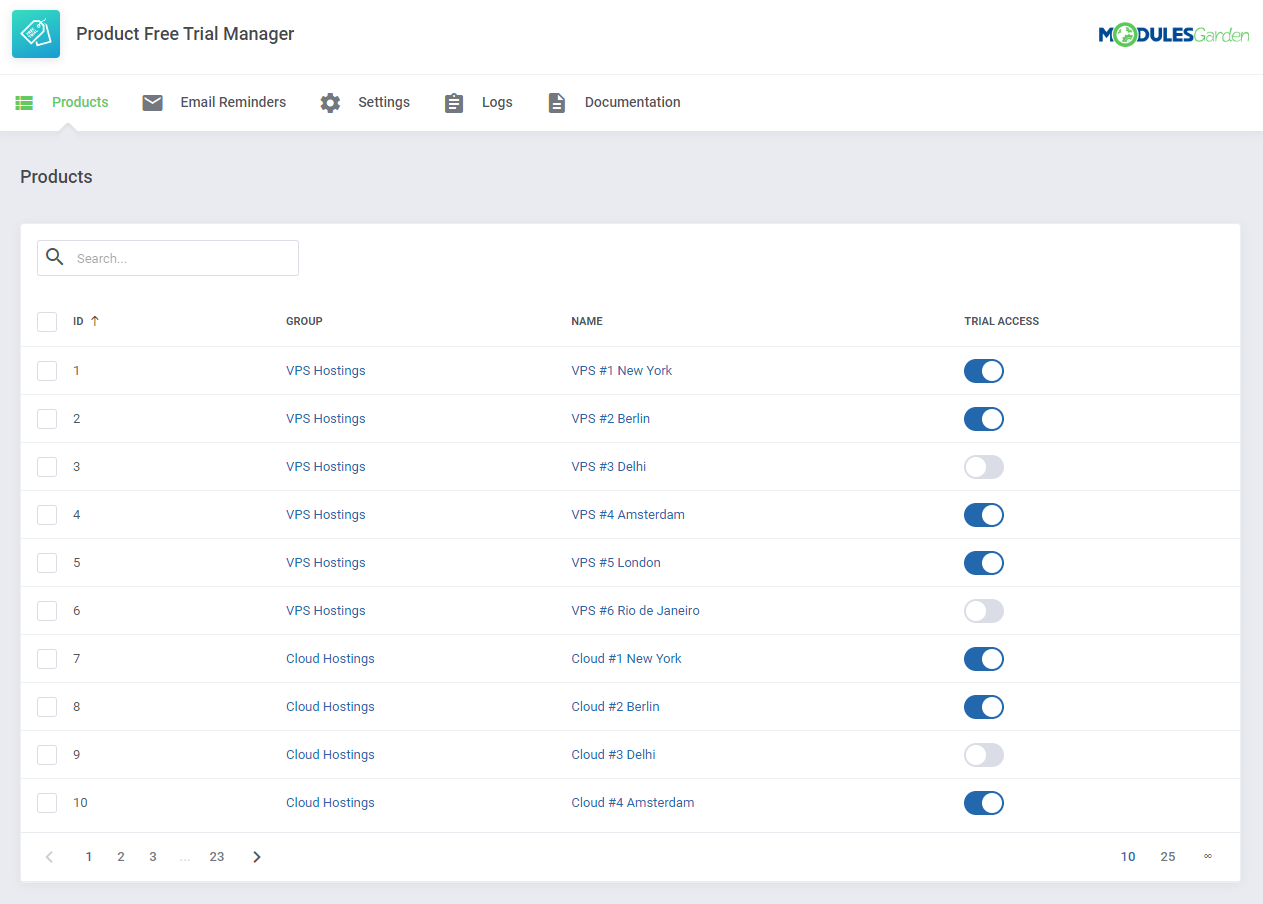Viewport: 1263px width, 904px height.
Task: Click the ModulesGarden logo
Action: click(1174, 33)
